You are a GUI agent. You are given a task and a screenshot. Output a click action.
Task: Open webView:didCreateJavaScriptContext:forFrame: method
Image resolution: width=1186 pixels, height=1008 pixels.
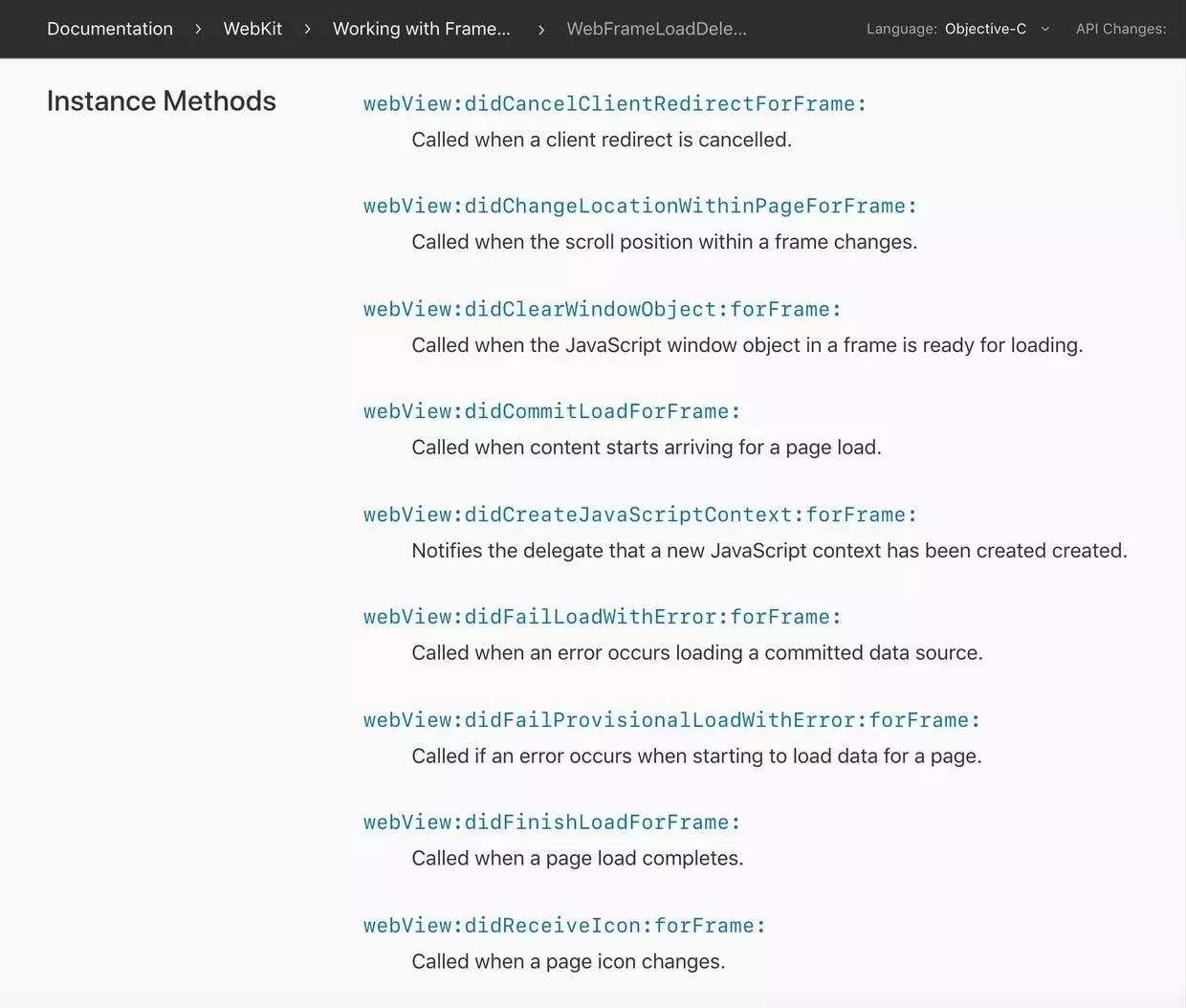640,515
